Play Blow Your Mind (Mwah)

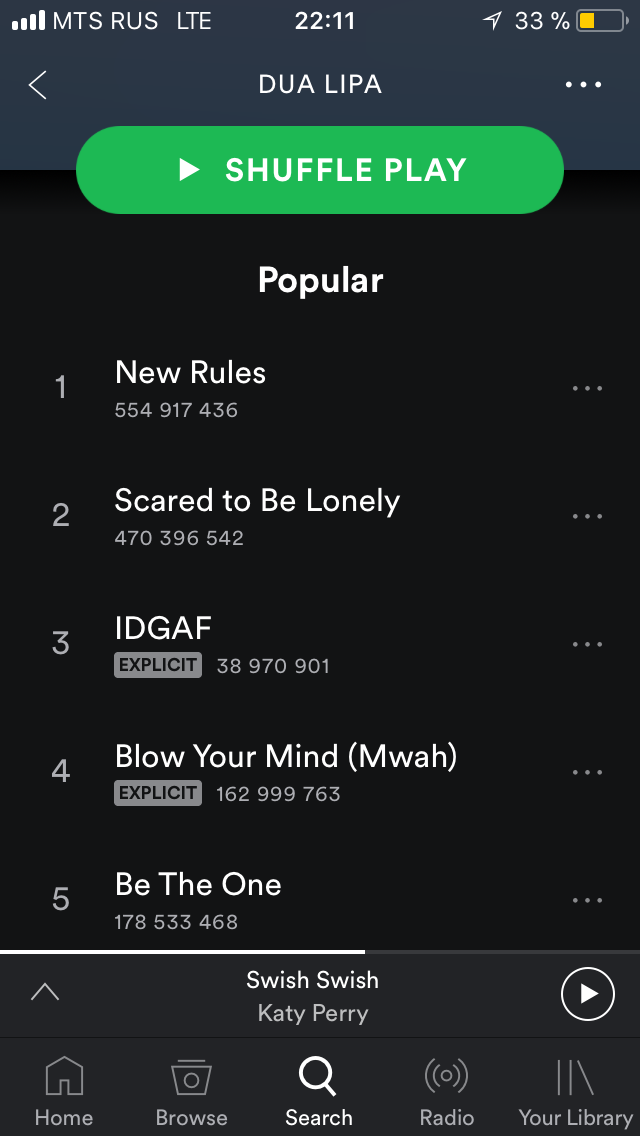tap(286, 757)
